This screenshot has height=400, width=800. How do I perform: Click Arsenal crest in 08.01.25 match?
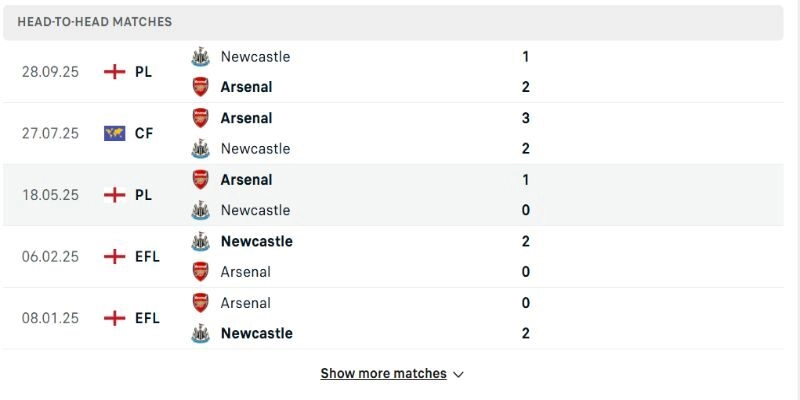(201, 303)
